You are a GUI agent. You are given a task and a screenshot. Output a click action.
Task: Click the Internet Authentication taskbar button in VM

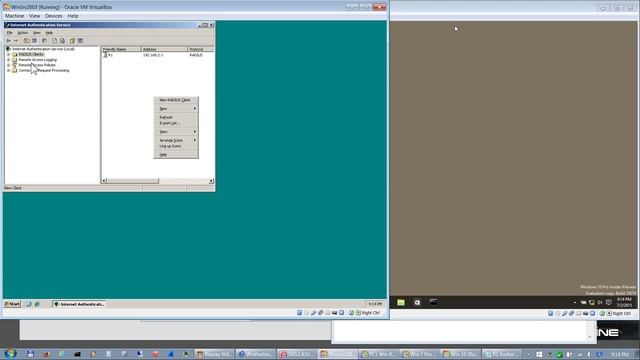(x=79, y=304)
